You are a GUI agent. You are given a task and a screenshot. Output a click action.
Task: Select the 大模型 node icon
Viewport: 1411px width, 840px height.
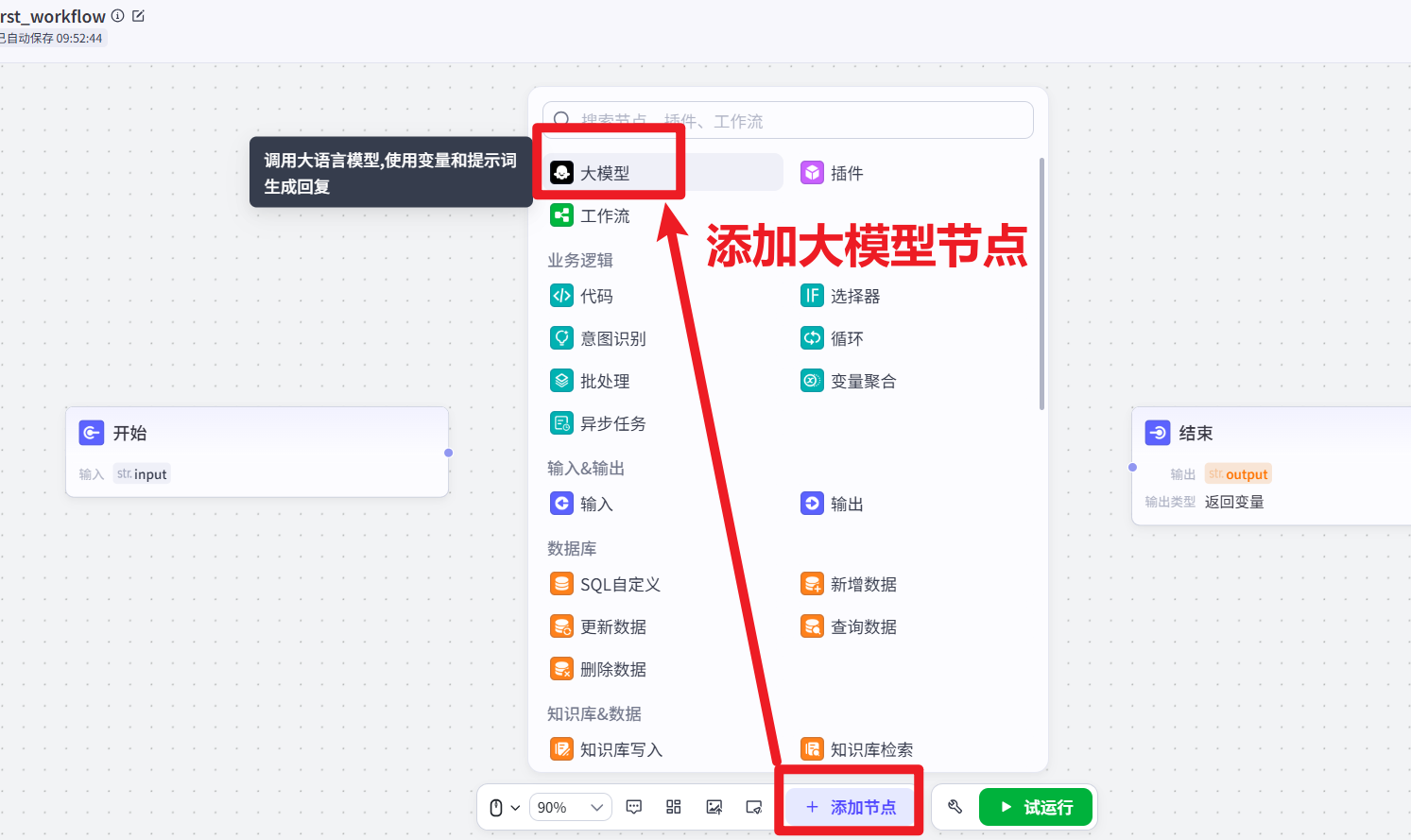pyautogui.click(x=561, y=173)
